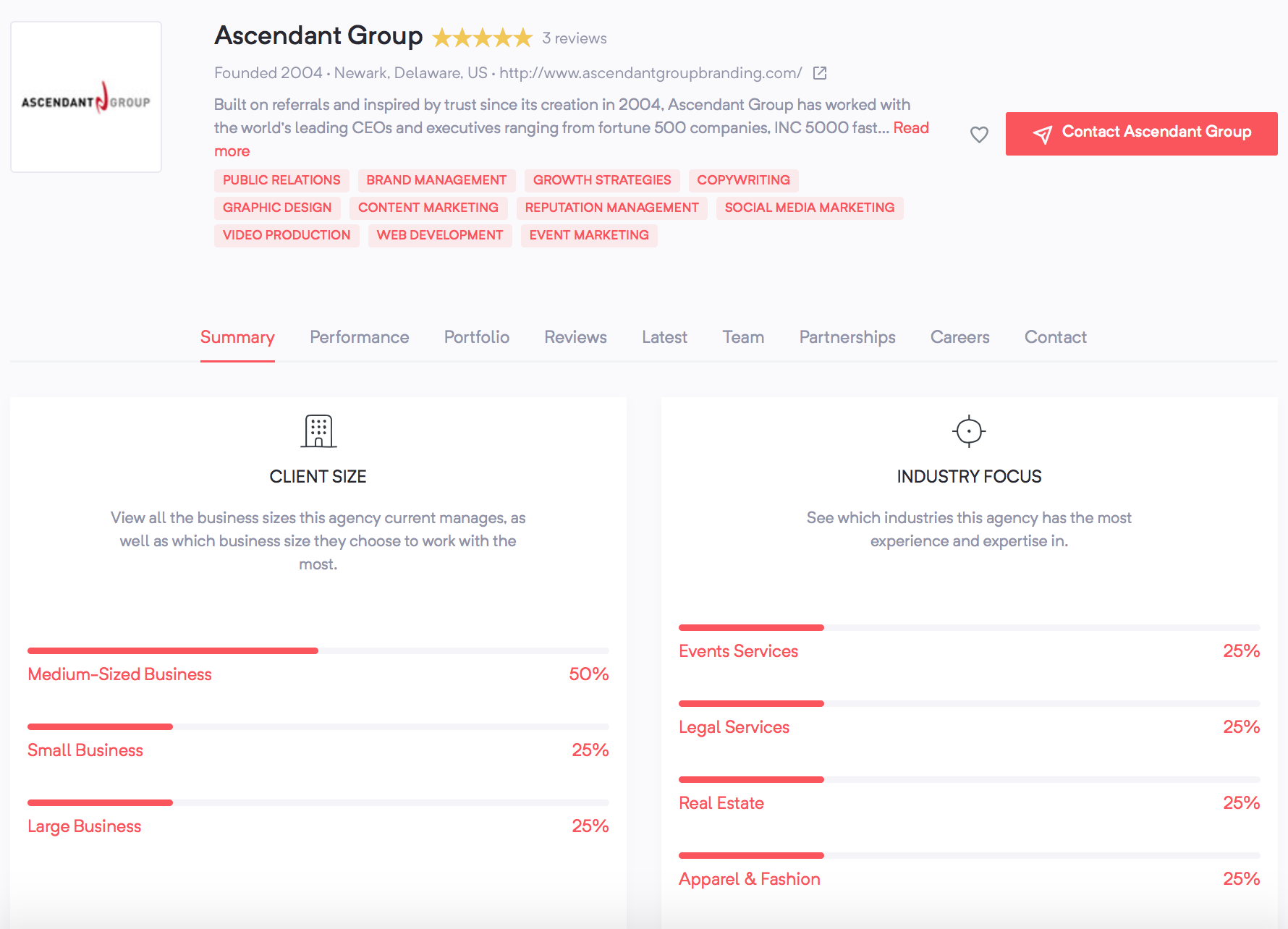Select the Partnerships tab
Screen dimensions: 1288x929
tap(847, 337)
